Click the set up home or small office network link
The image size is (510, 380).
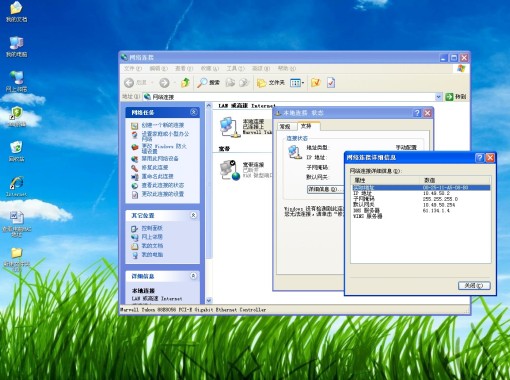pos(165,136)
